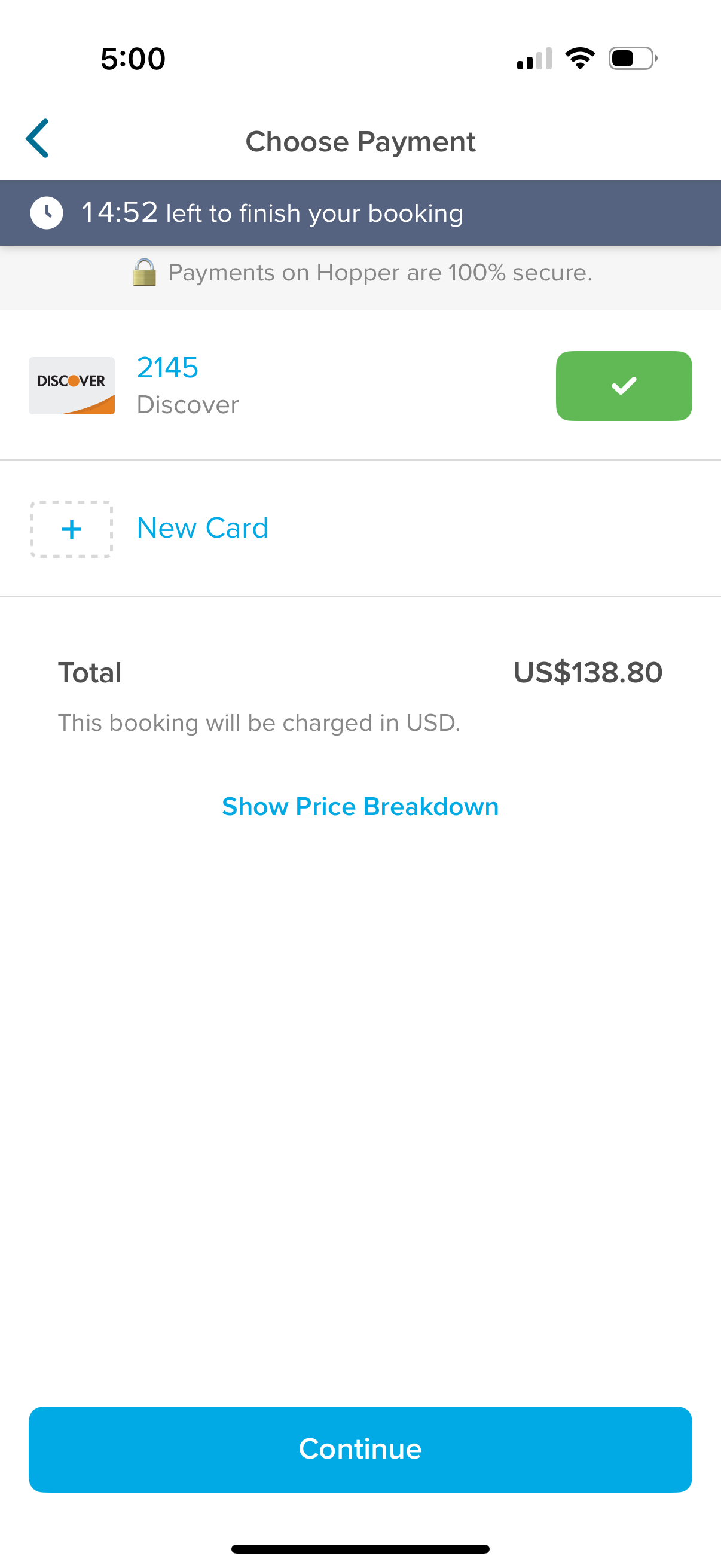The height and width of the screenshot is (1568, 721).
Task: Toggle the green checkmark for card 2145
Action: pos(624,386)
